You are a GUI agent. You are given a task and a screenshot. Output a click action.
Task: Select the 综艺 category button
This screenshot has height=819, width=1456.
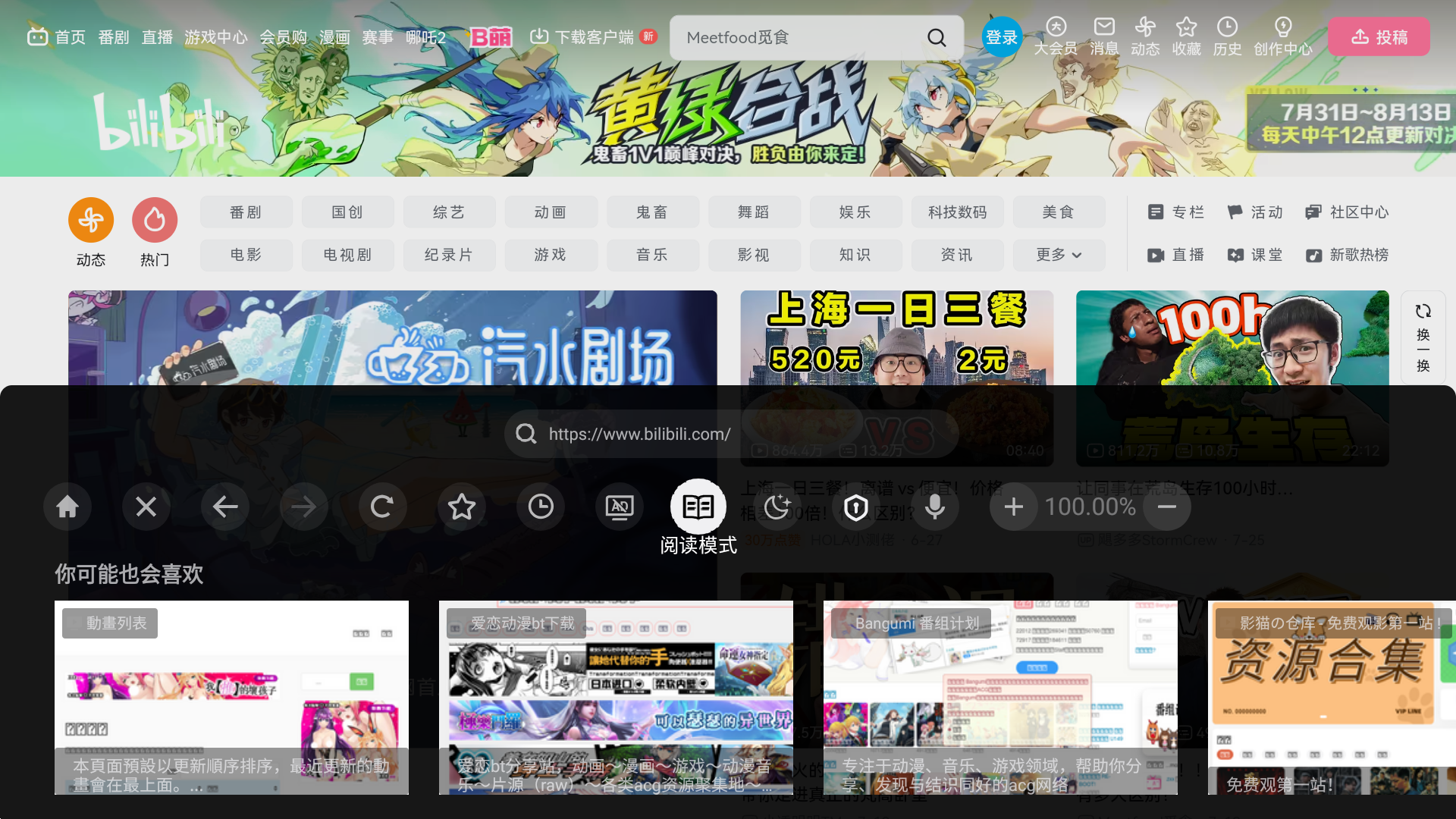[x=449, y=212]
